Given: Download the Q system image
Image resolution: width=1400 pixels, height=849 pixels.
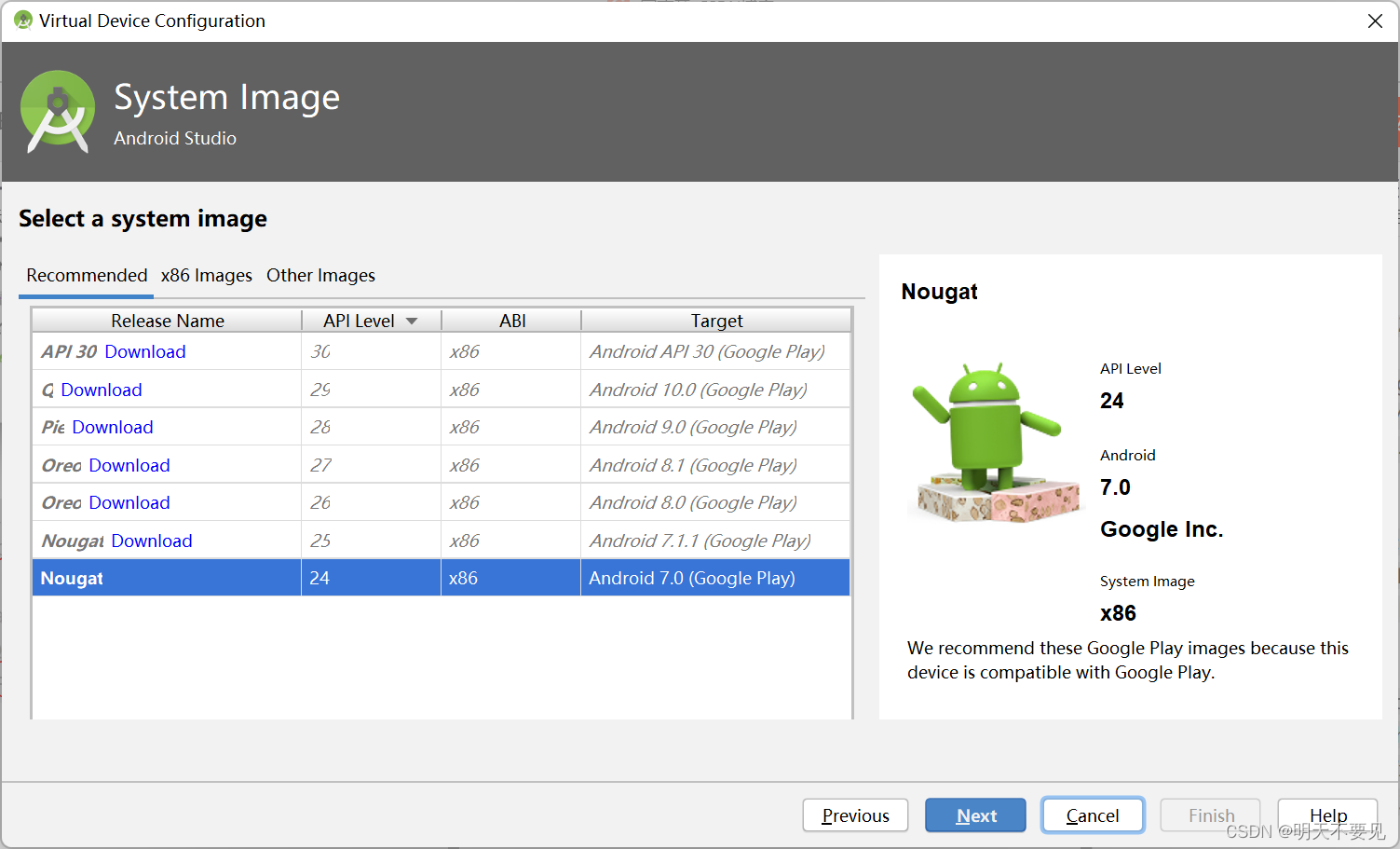Looking at the screenshot, I should (102, 390).
